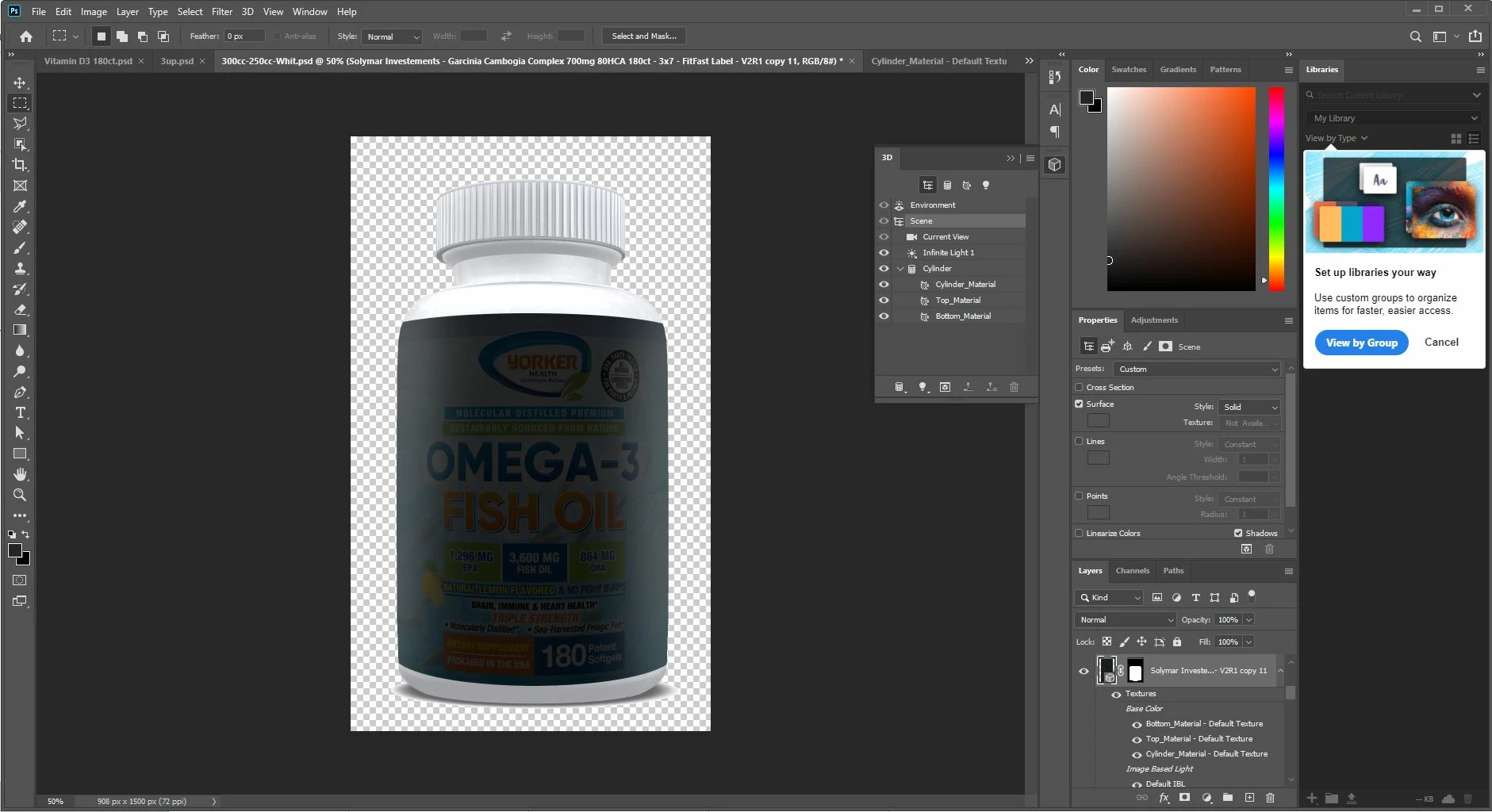This screenshot has width=1492, height=812.
Task: Select the Polygonal Lasso tool
Action: pyautogui.click(x=20, y=124)
